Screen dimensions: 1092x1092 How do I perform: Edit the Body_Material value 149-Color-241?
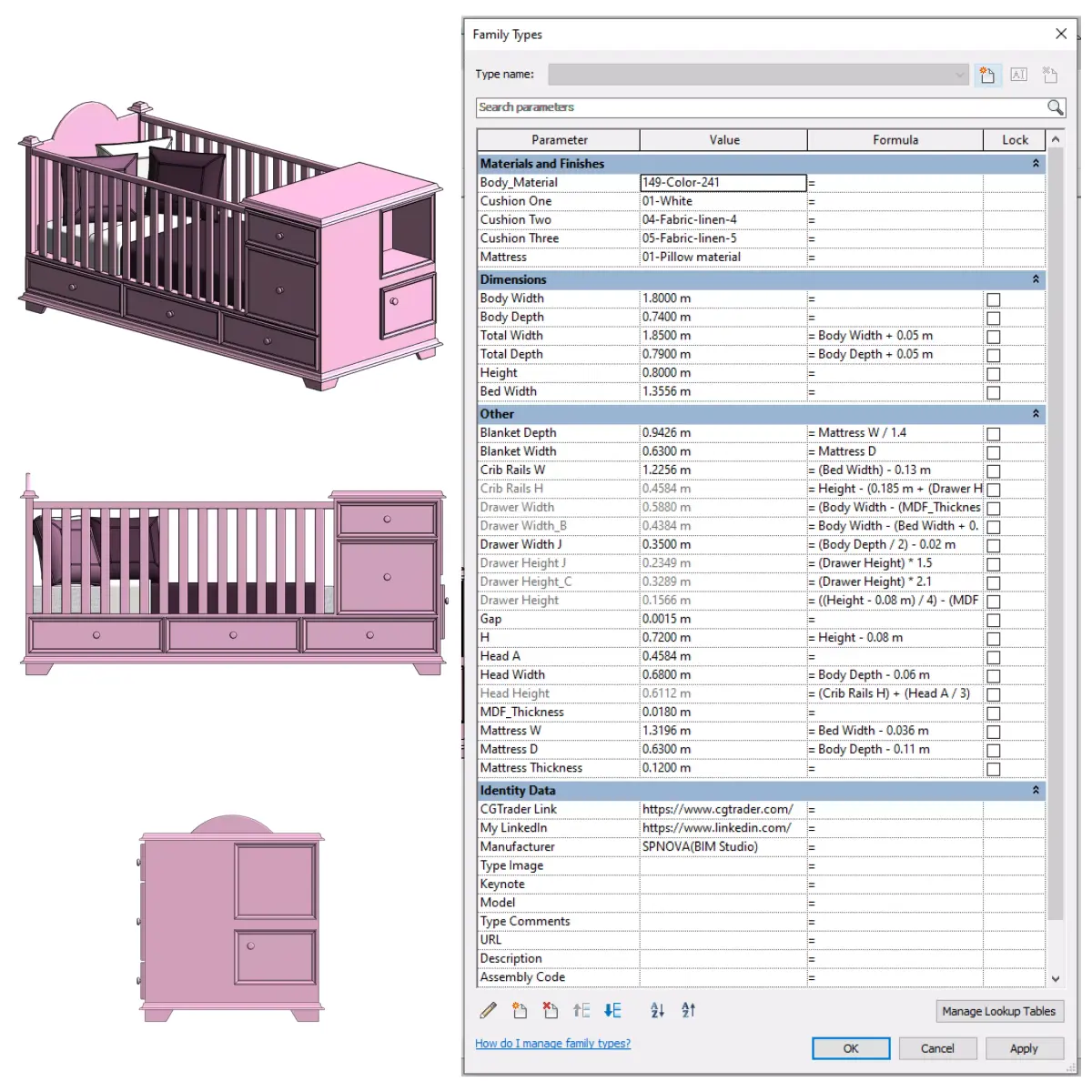tap(723, 183)
